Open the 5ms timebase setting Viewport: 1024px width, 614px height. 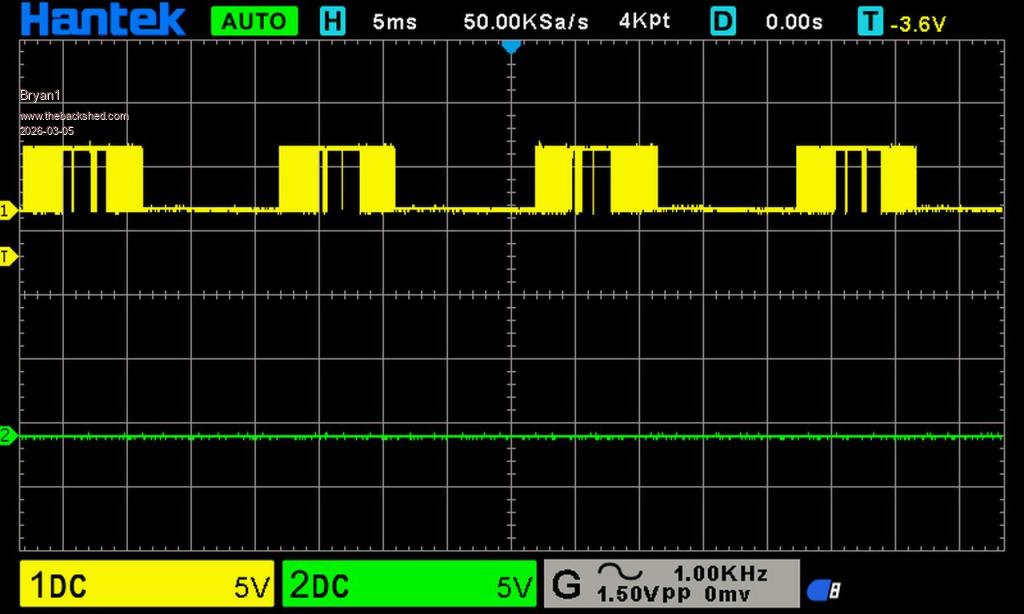(x=394, y=21)
